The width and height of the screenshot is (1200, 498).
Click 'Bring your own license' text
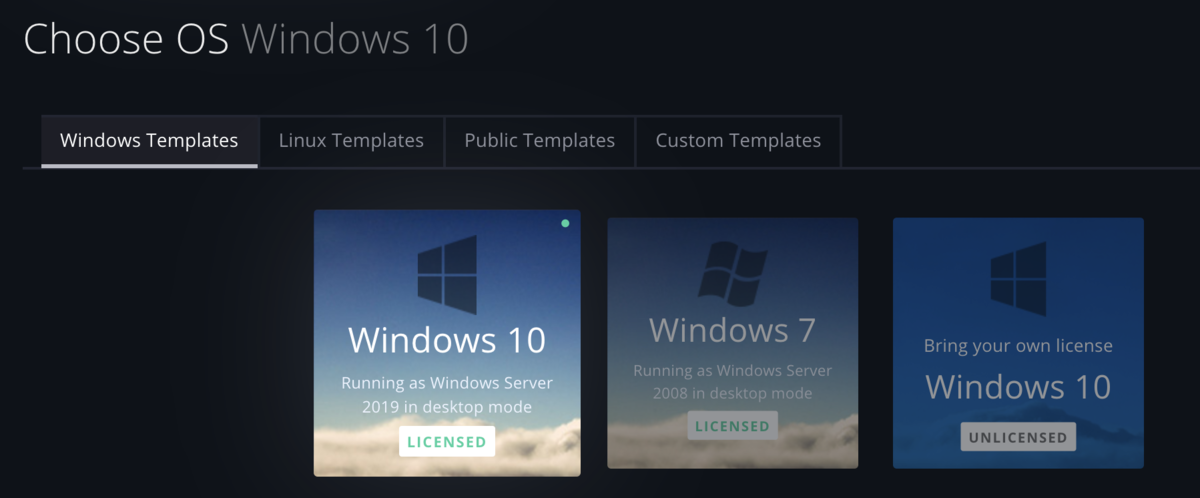click(1018, 346)
